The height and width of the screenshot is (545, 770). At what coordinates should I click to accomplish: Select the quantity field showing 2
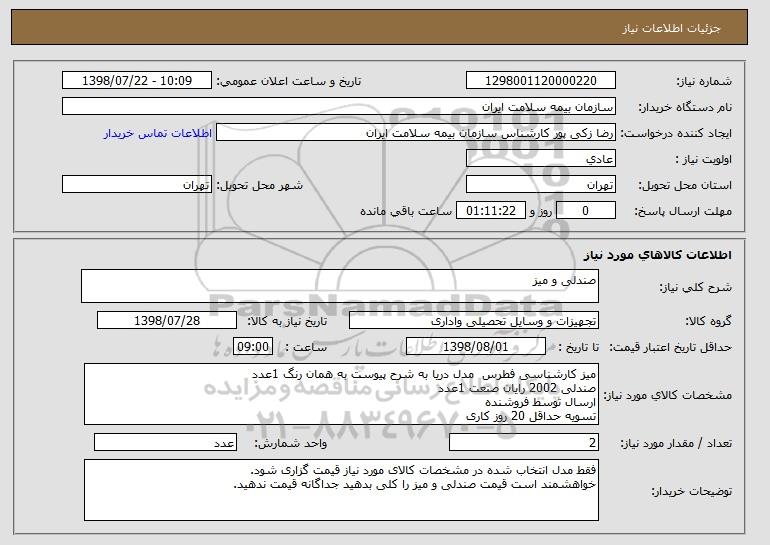(524, 442)
